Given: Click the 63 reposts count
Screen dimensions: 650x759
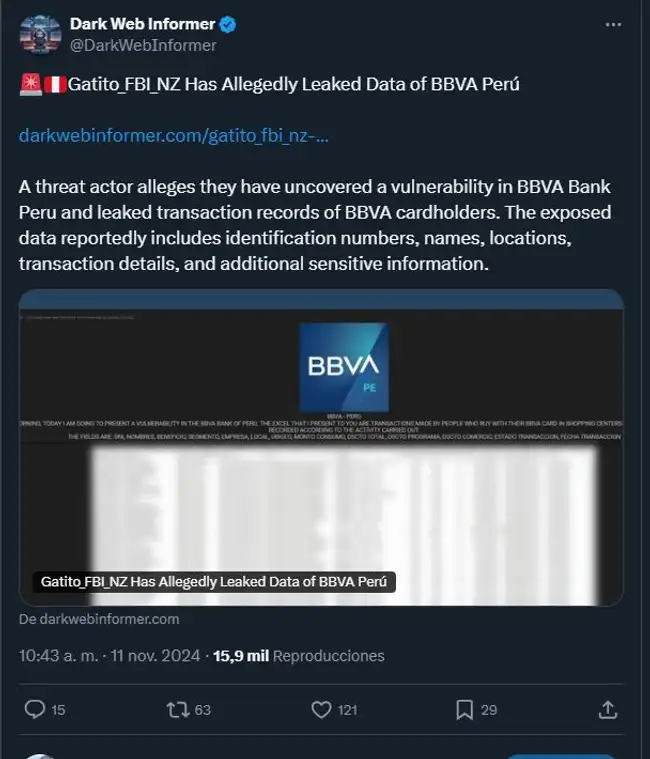Looking at the screenshot, I should point(202,710).
